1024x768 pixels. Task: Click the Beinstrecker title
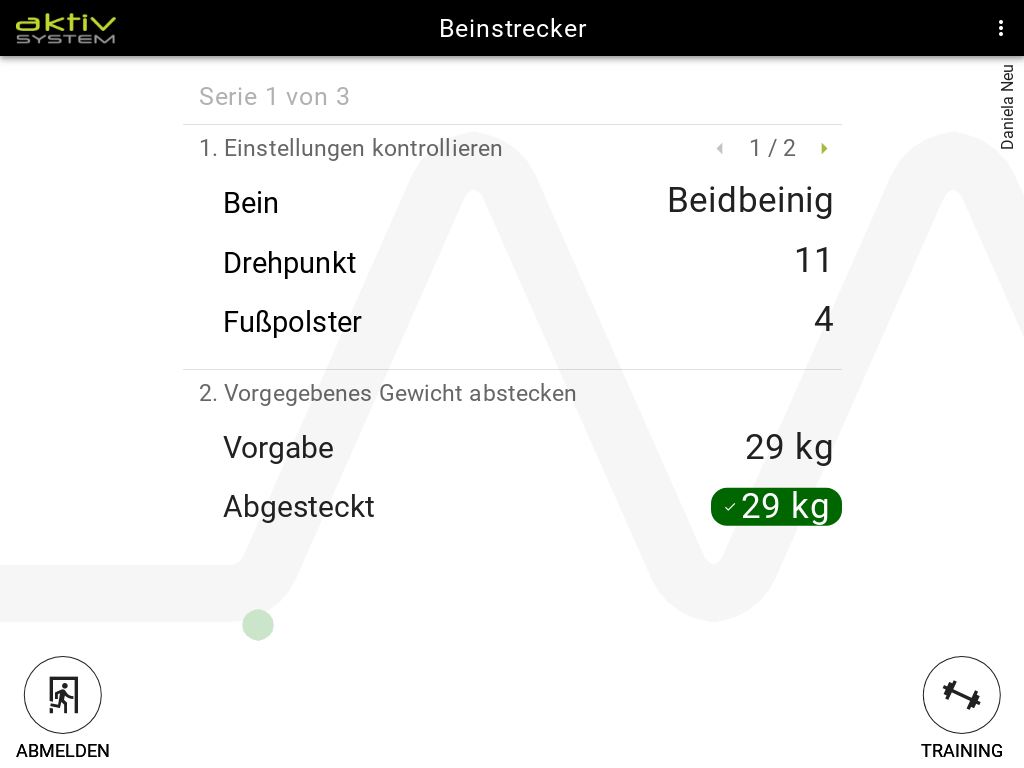pyautogui.click(x=512, y=28)
